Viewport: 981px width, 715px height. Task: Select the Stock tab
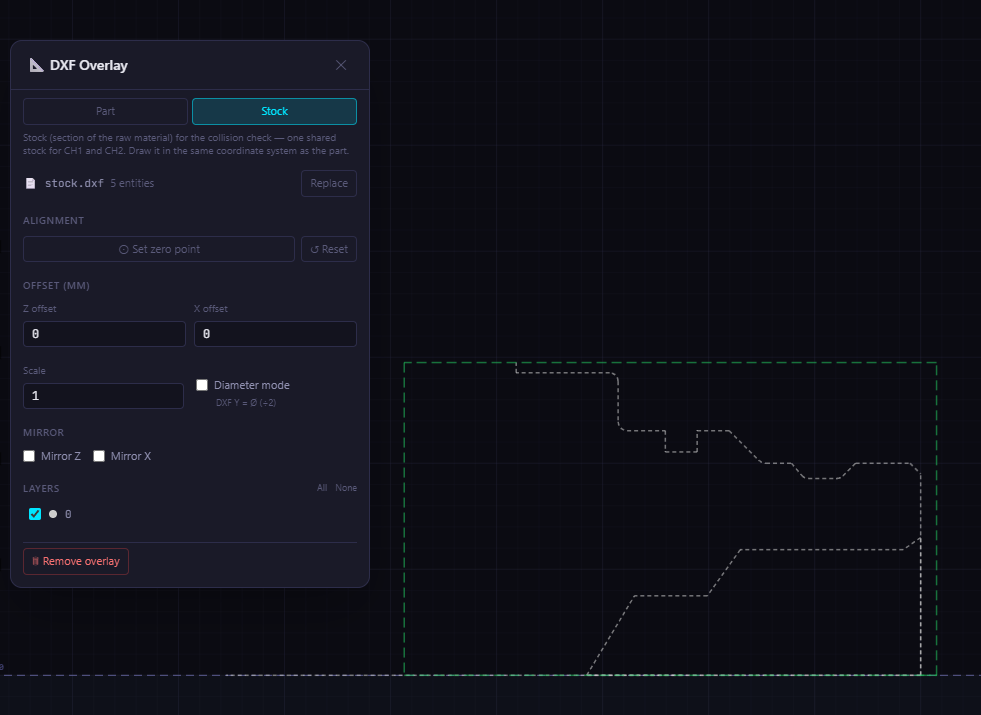pos(275,111)
